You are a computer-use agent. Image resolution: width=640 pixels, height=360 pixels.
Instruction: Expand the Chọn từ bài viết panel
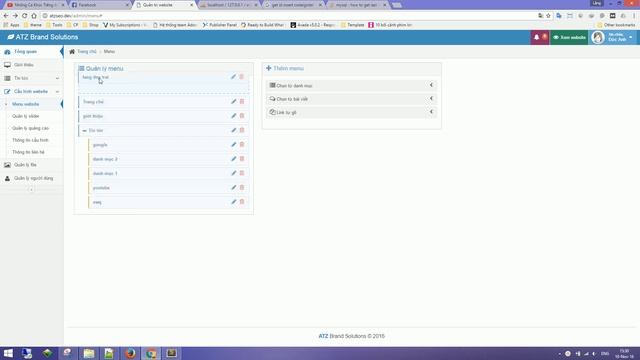tap(351, 99)
